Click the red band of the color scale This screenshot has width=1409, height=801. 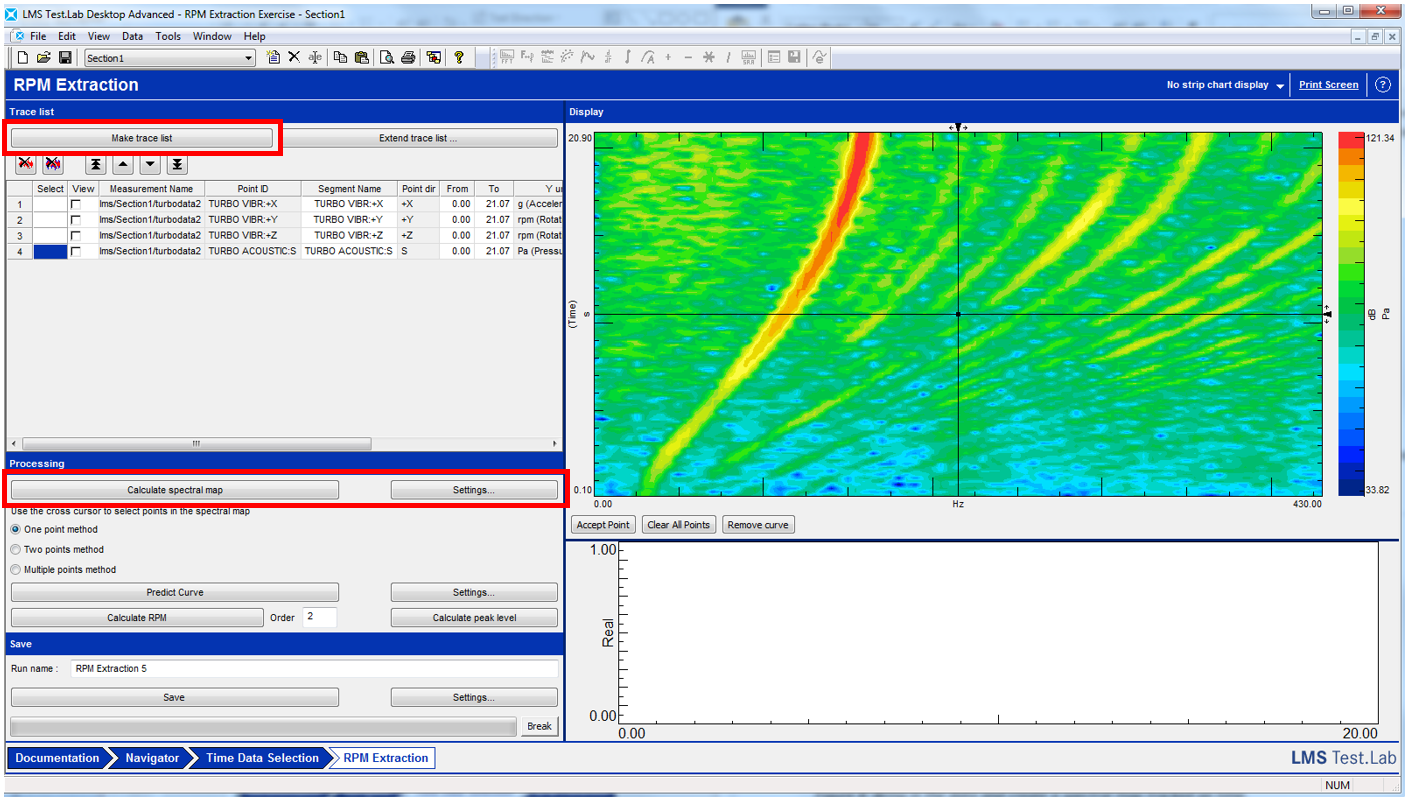[1350, 141]
